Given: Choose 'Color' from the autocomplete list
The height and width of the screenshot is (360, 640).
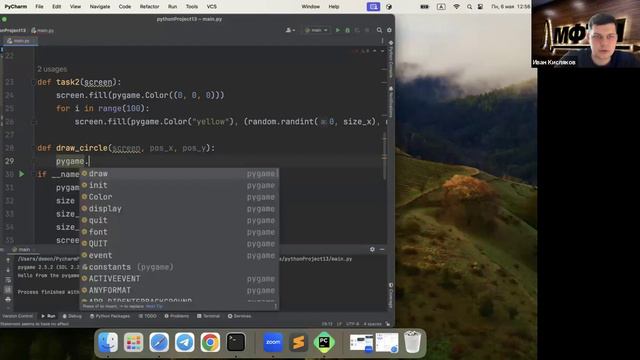Looking at the screenshot, I should [x=179, y=197].
